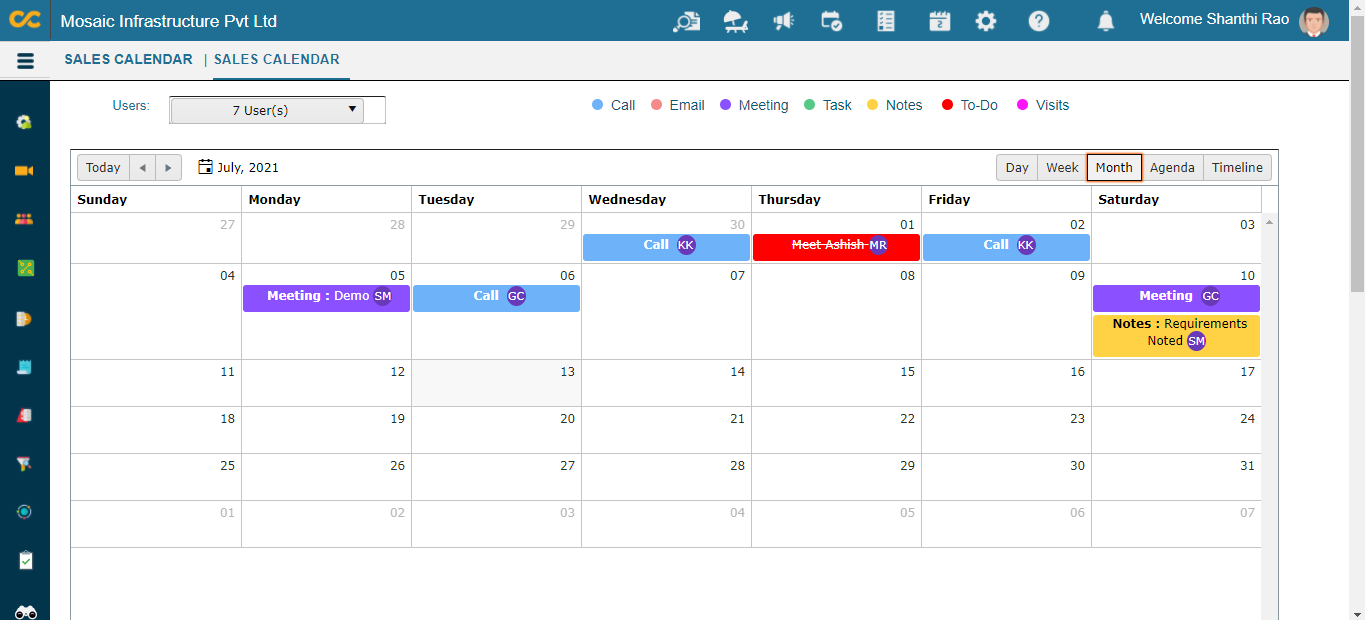Toggle the Notes legend filter

tap(894, 105)
